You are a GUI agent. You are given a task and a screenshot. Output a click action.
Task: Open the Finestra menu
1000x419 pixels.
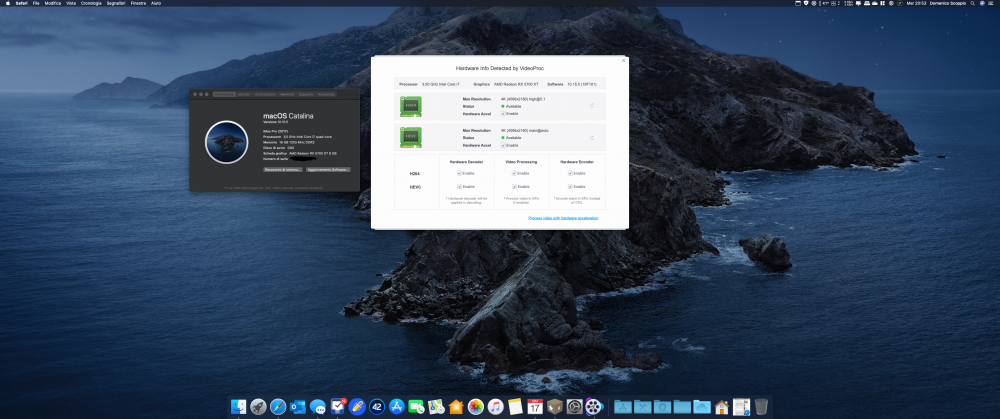click(138, 3)
